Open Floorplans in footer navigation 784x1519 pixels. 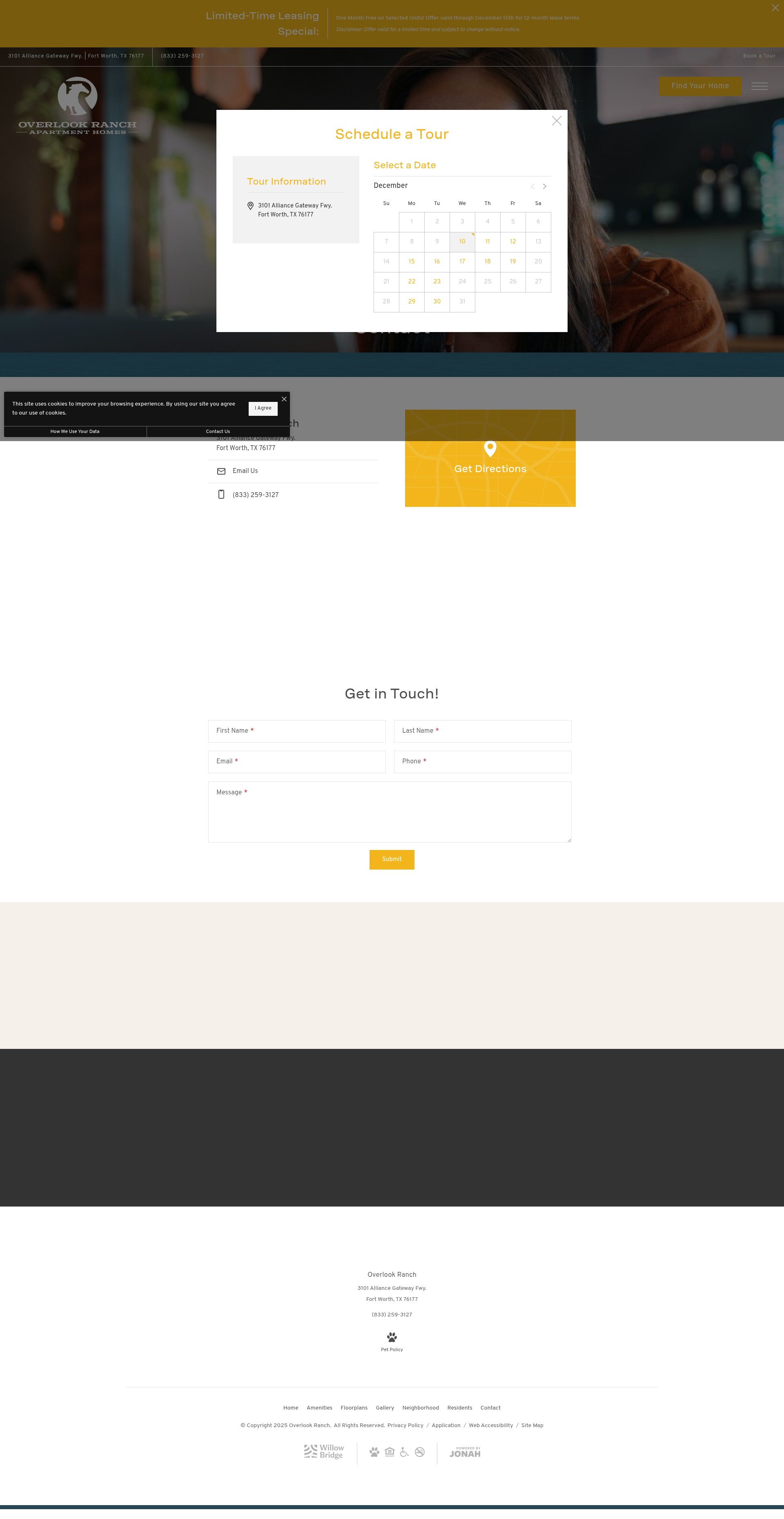[x=354, y=1407]
